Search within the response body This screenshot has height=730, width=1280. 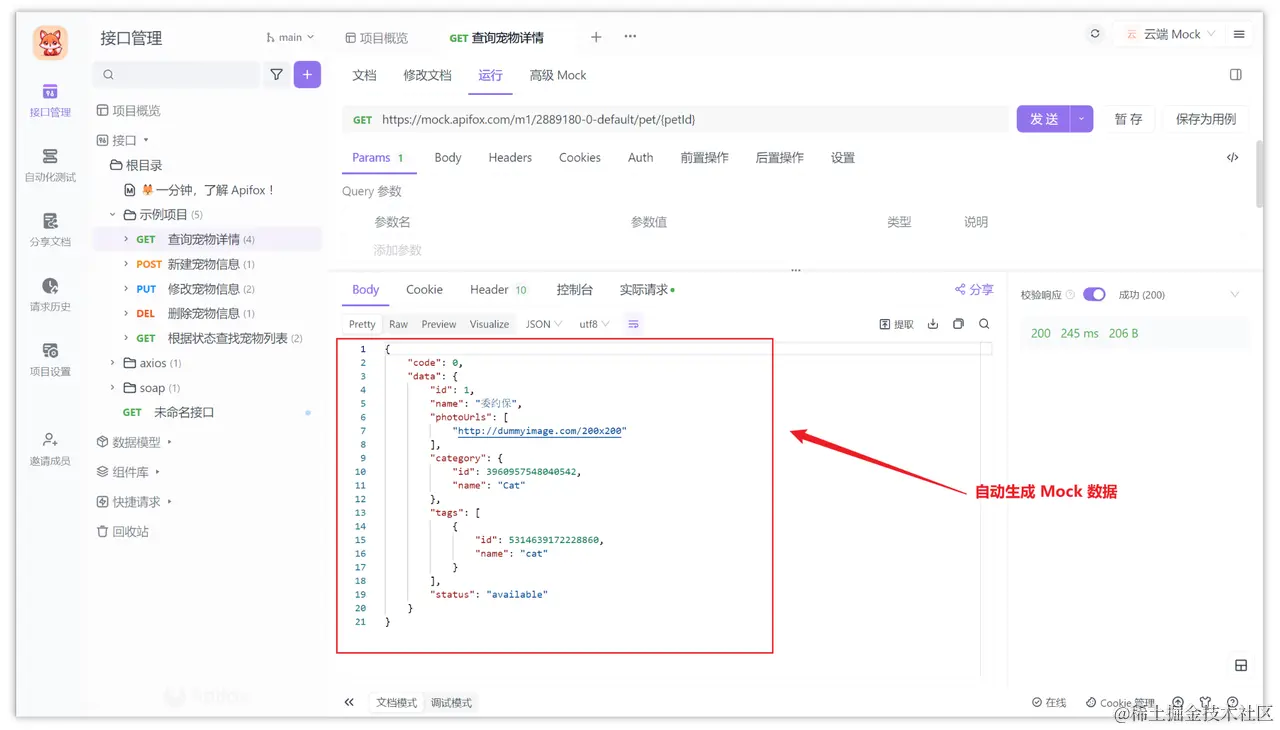(x=984, y=324)
